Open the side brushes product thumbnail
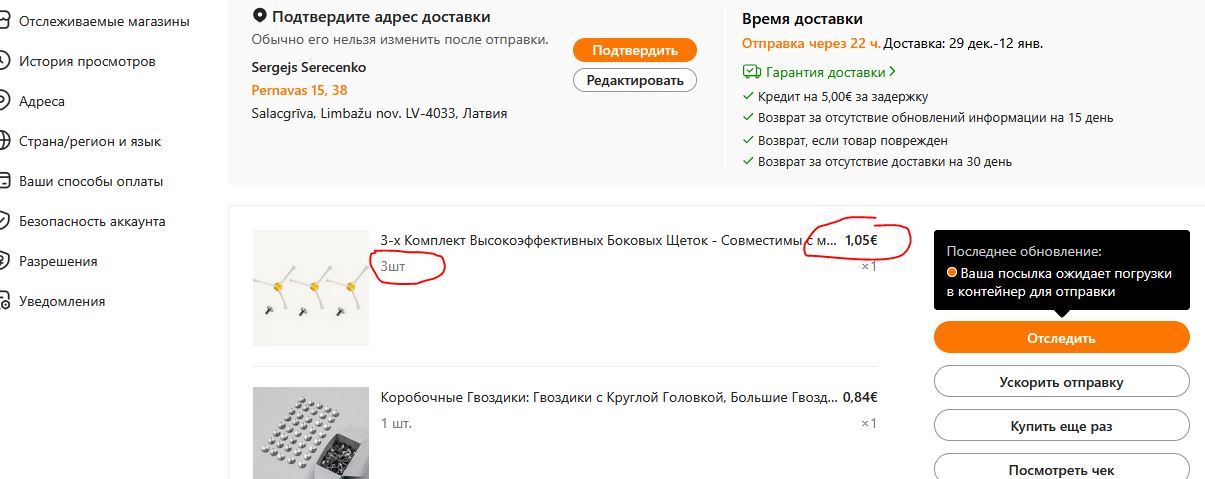This screenshot has height=479, width=1205. (310, 288)
